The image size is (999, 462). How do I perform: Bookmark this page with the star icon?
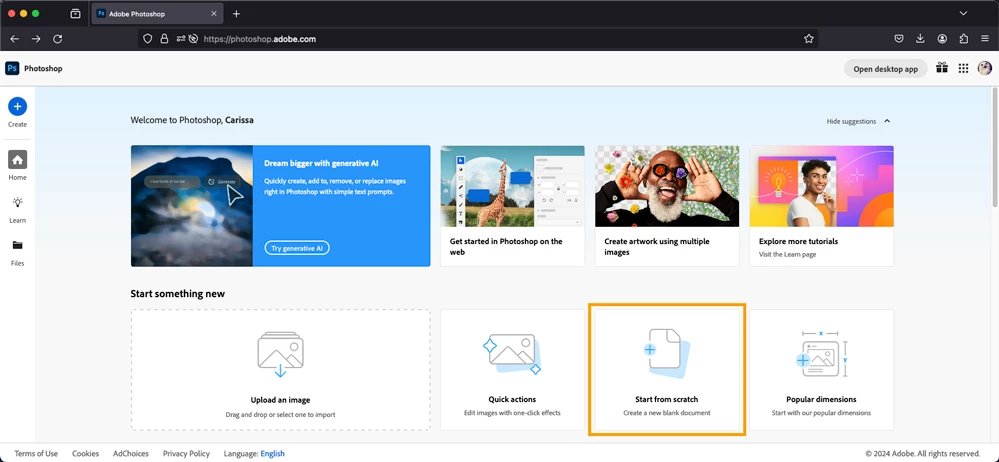click(x=809, y=39)
